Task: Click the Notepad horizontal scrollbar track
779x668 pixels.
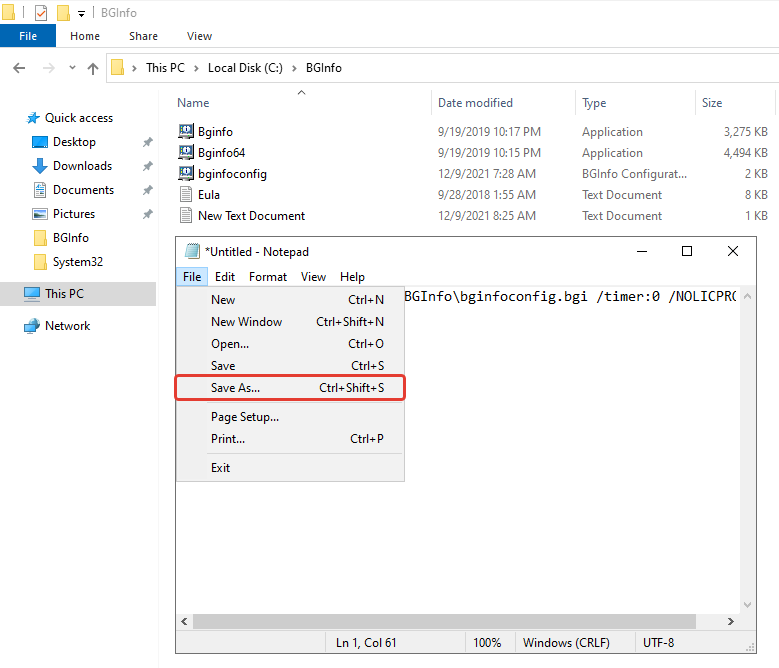Action: [x=460, y=621]
